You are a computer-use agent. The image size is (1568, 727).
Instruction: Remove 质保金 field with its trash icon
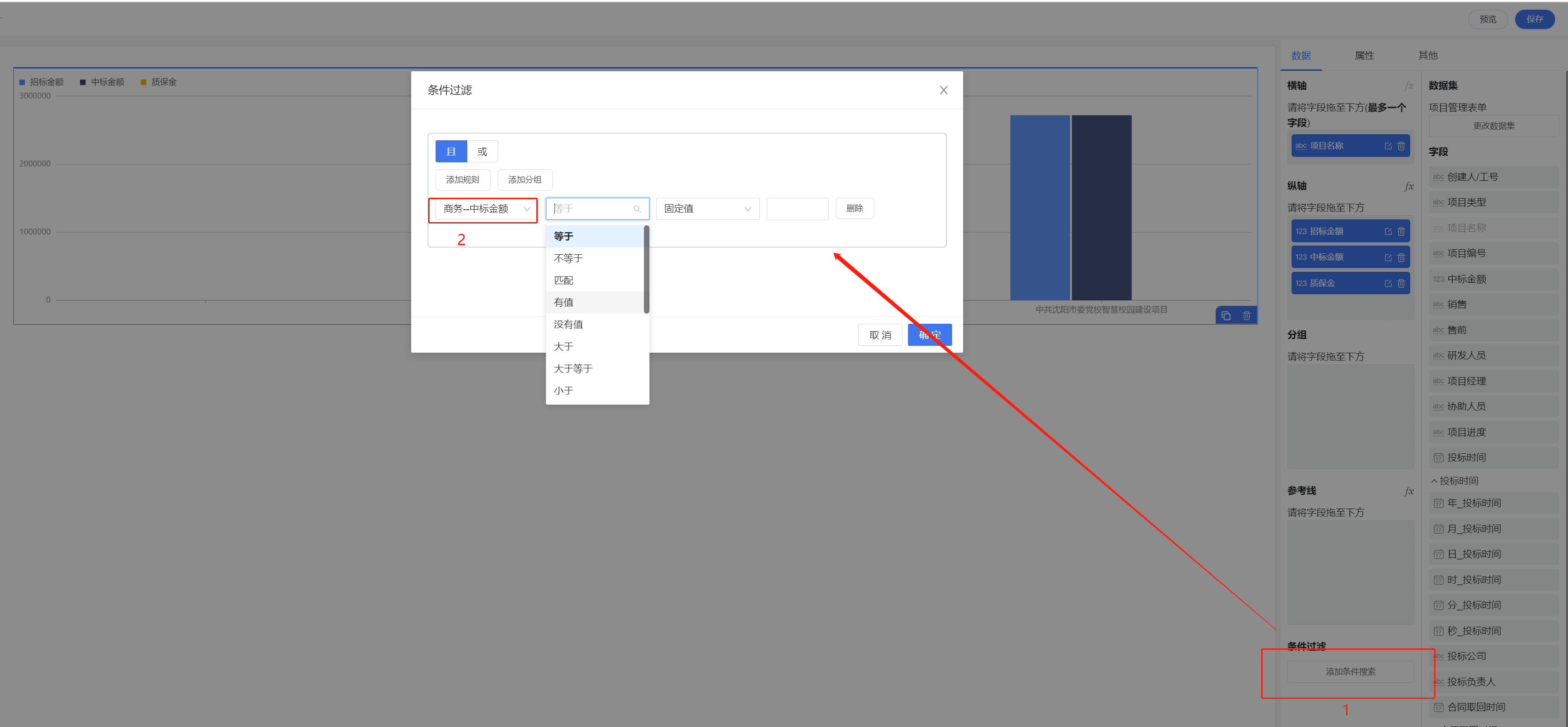(1401, 284)
